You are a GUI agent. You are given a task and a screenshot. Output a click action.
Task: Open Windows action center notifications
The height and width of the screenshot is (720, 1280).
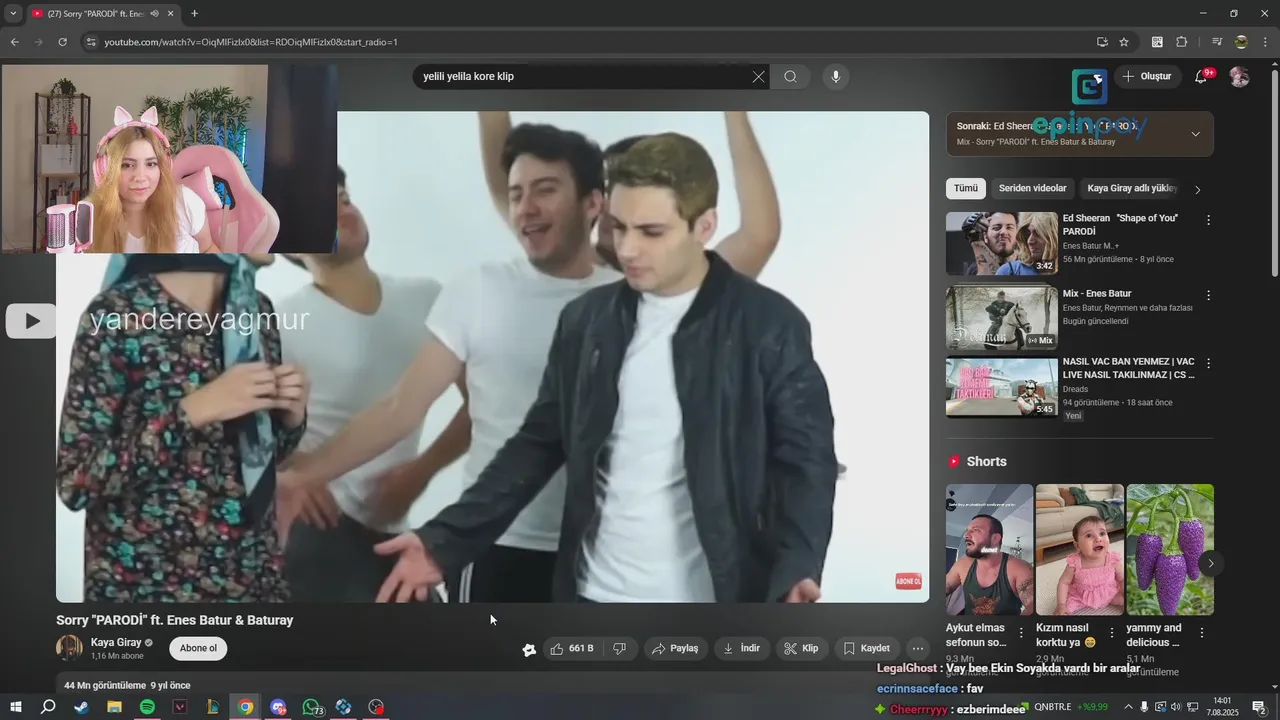pyautogui.click(x=1259, y=707)
